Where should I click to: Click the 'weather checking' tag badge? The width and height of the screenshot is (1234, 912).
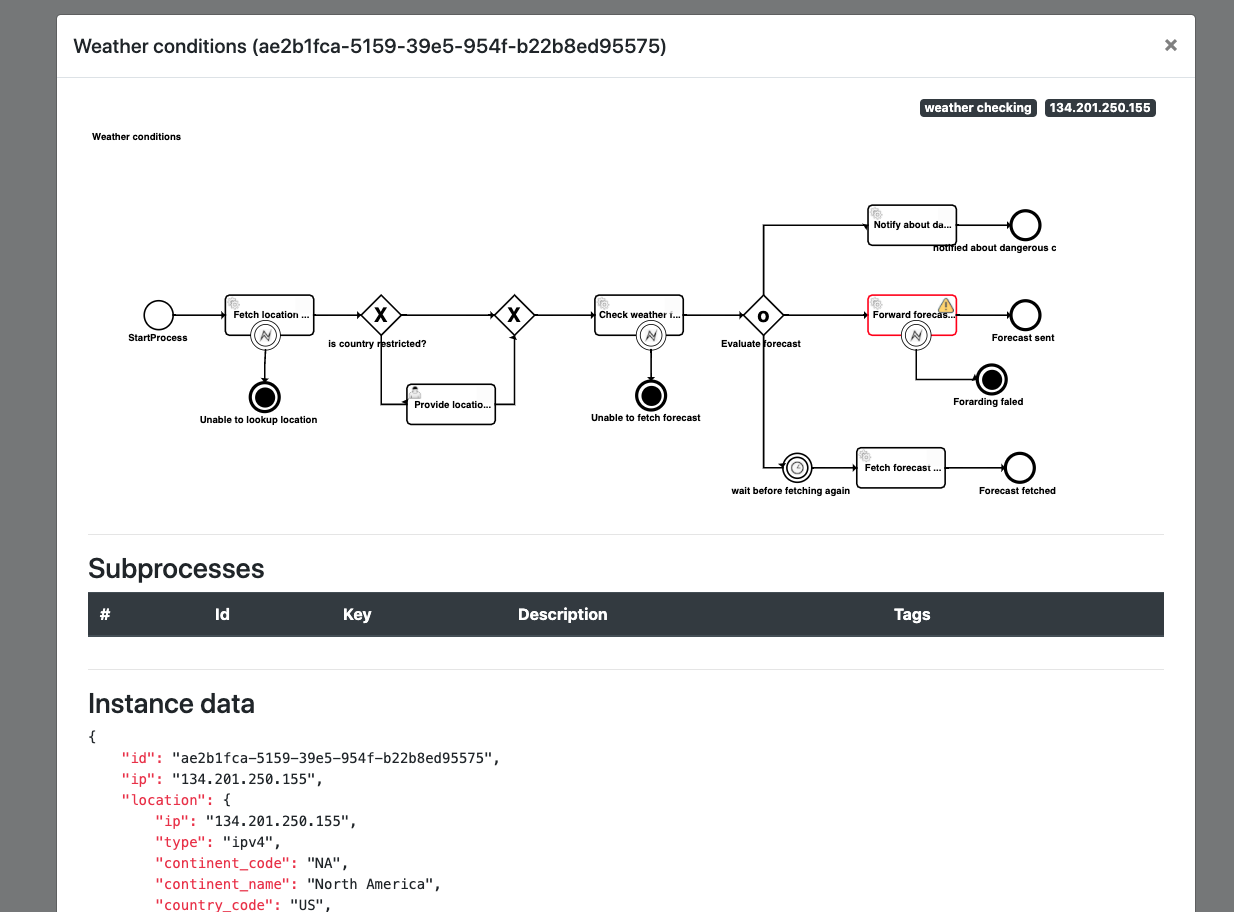(x=977, y=108)
